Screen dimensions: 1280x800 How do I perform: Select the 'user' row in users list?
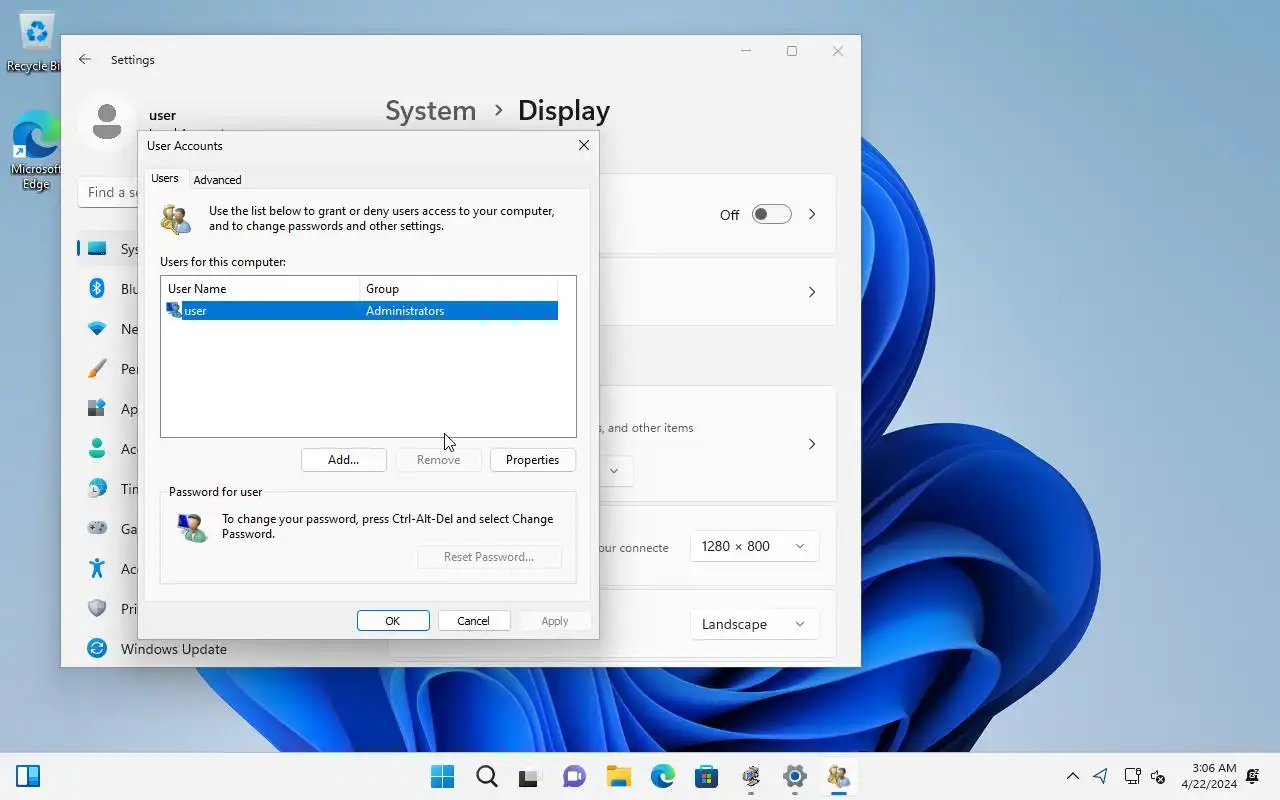coord(361,311)
